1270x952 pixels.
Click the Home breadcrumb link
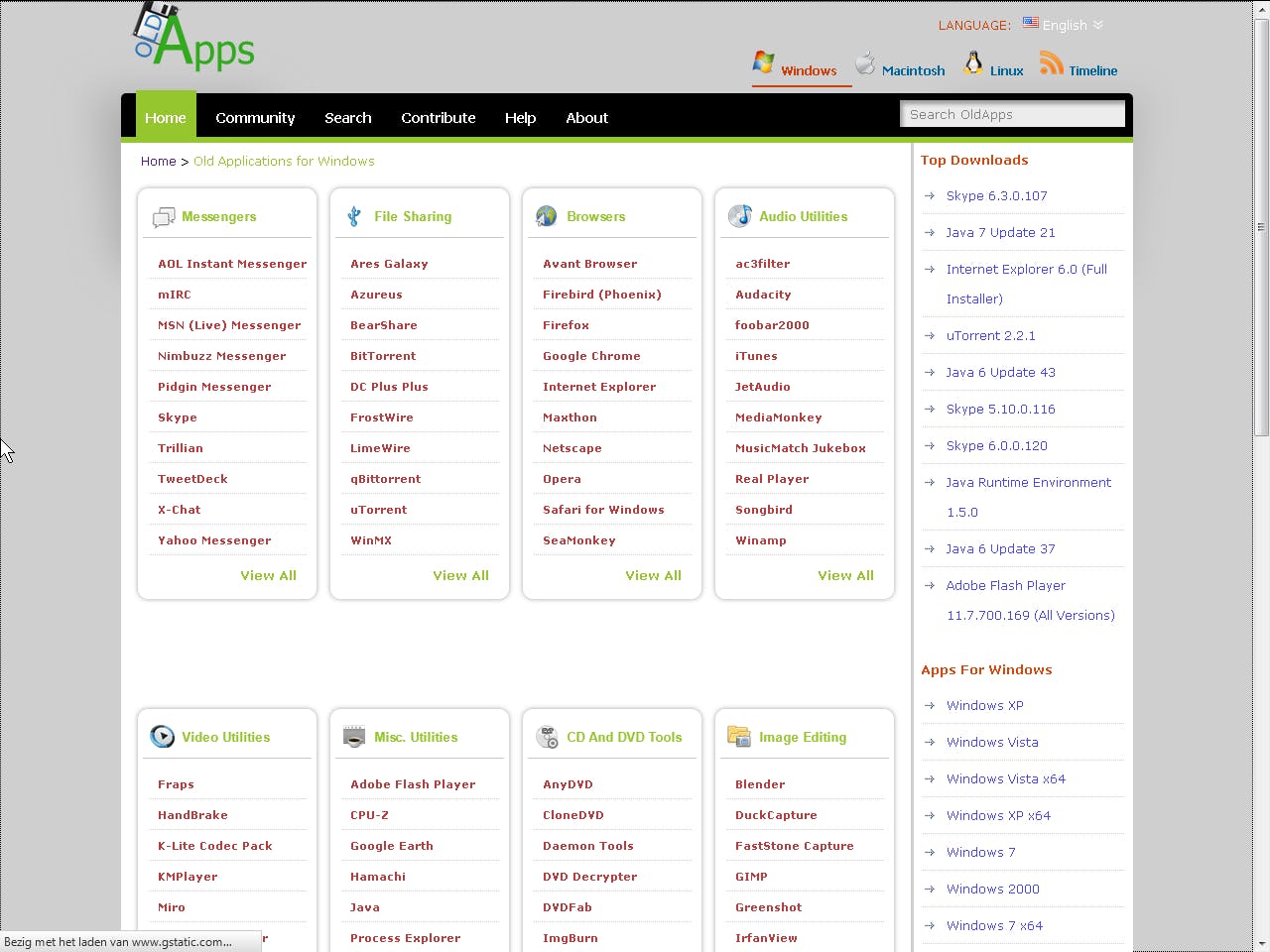pos(159,161)
